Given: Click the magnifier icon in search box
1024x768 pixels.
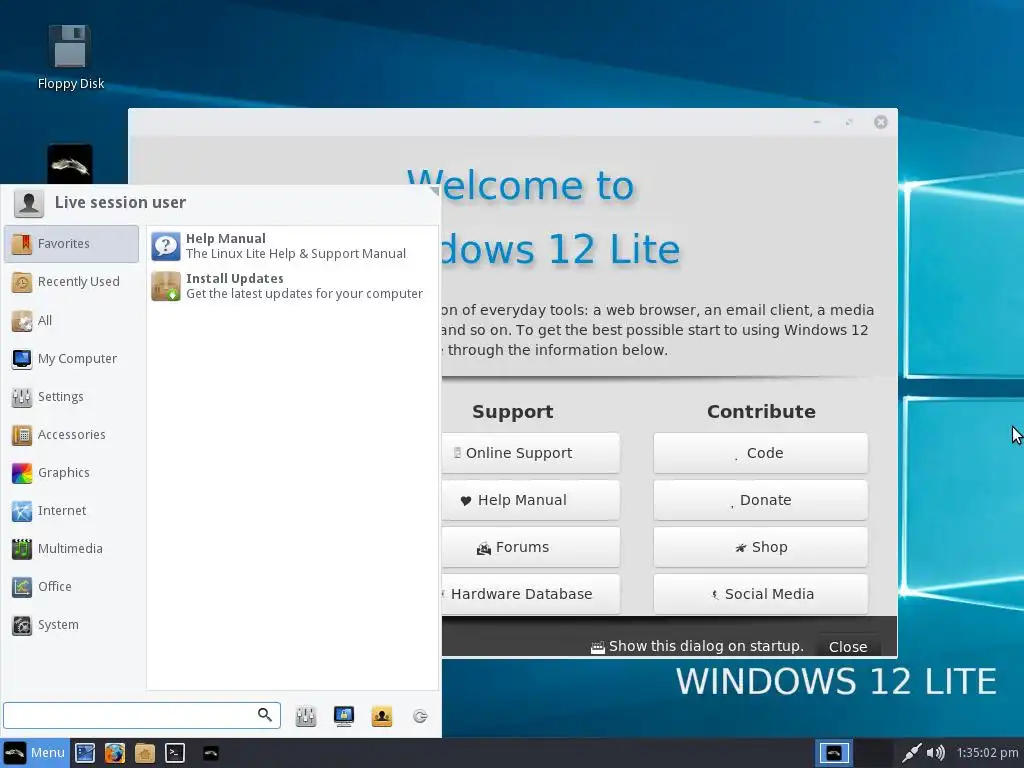Looking at the screenshot, I should tap(264, 715).
